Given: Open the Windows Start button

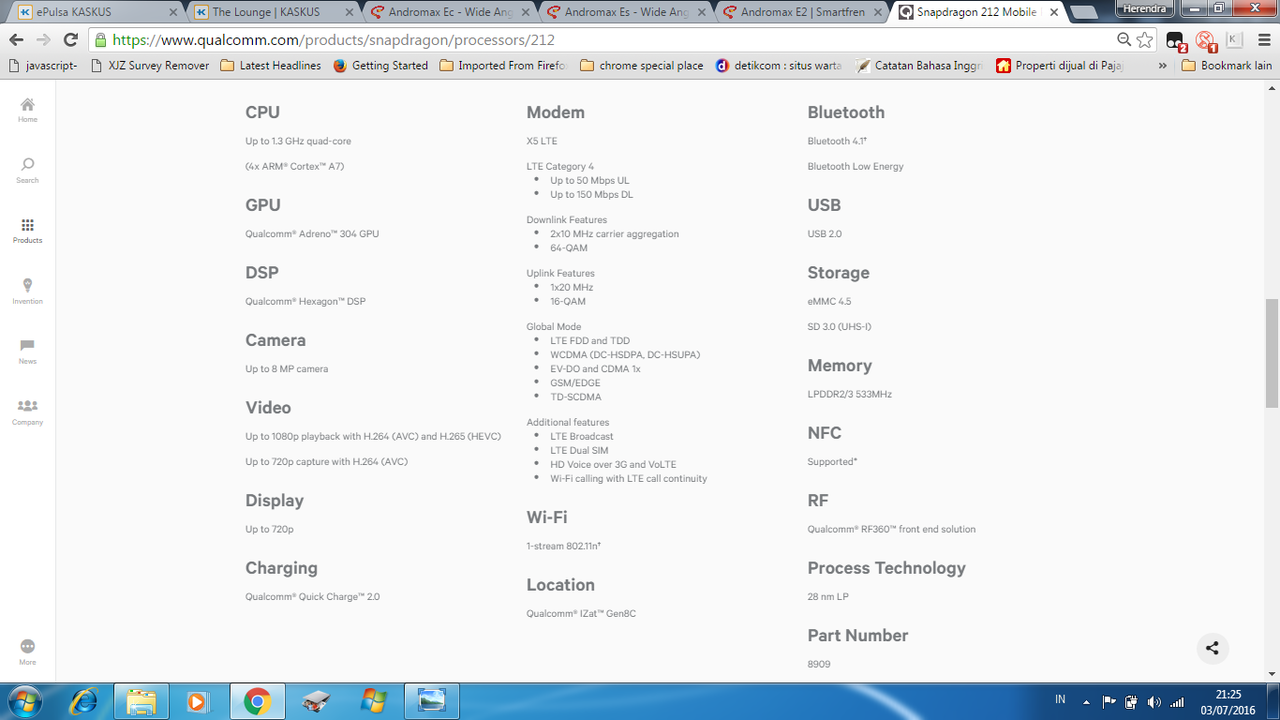Looking at the screenshot, I should (x=23, y=701).
